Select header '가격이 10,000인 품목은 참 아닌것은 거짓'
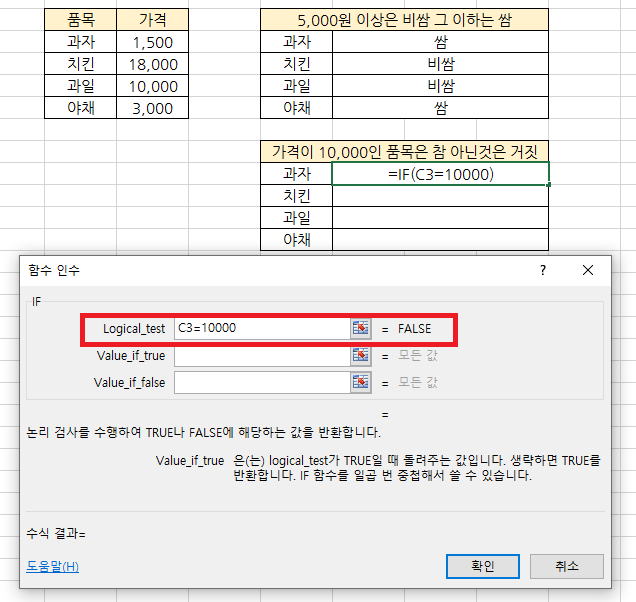 coord(404,152)
